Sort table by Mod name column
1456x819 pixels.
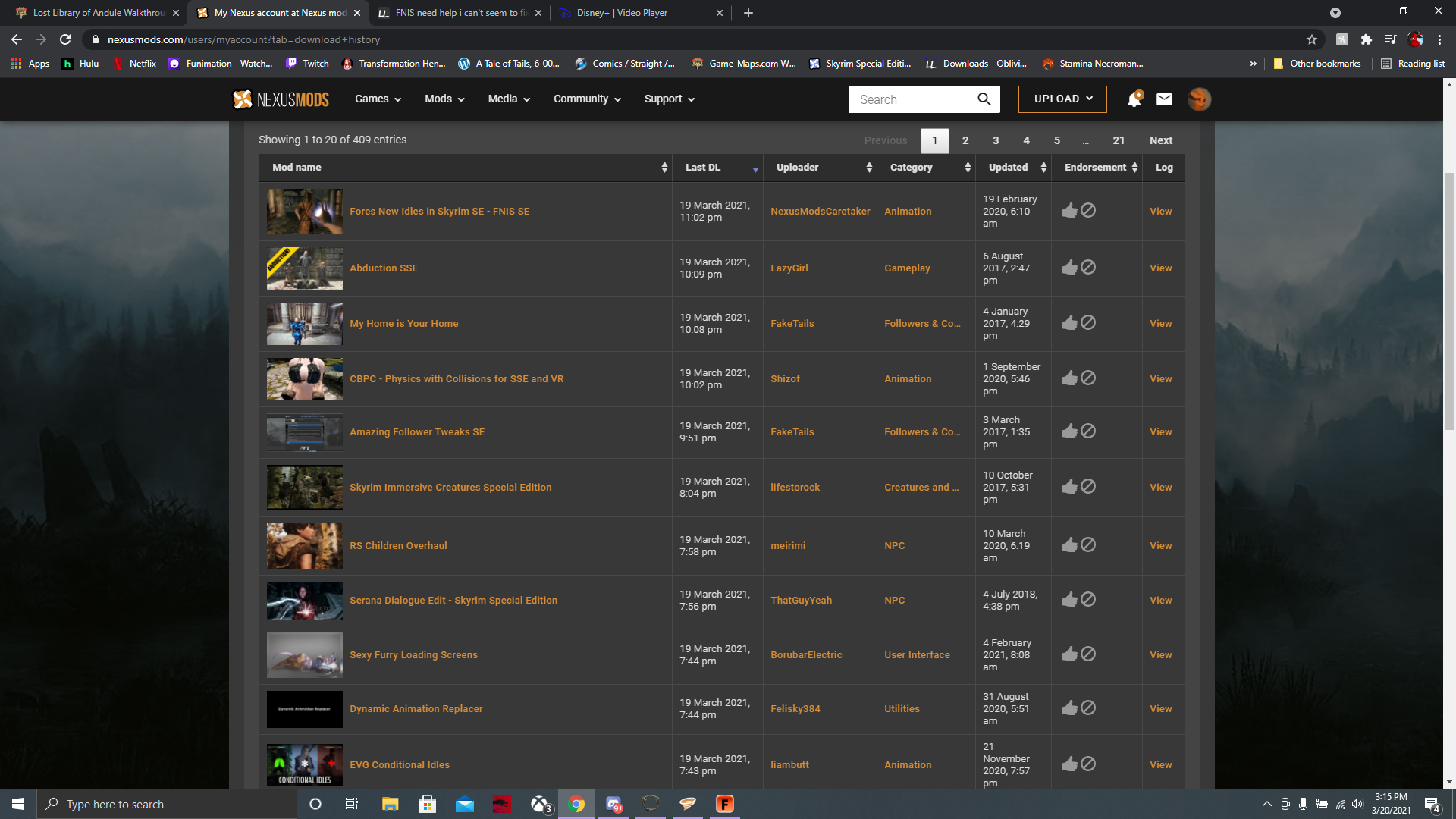pyautogui.click(x=466, y=168)
